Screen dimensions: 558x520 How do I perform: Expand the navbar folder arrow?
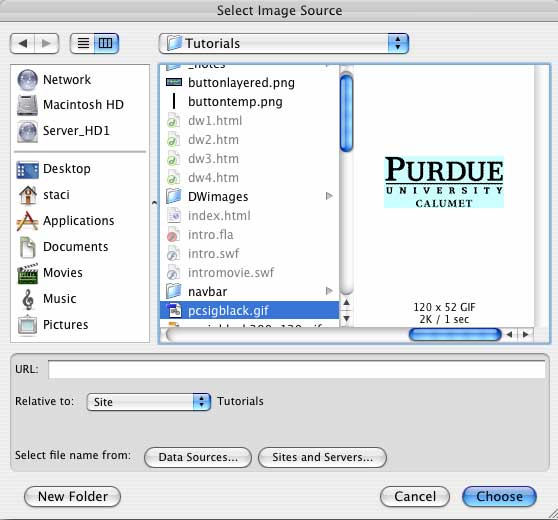[x=329, y=291]
